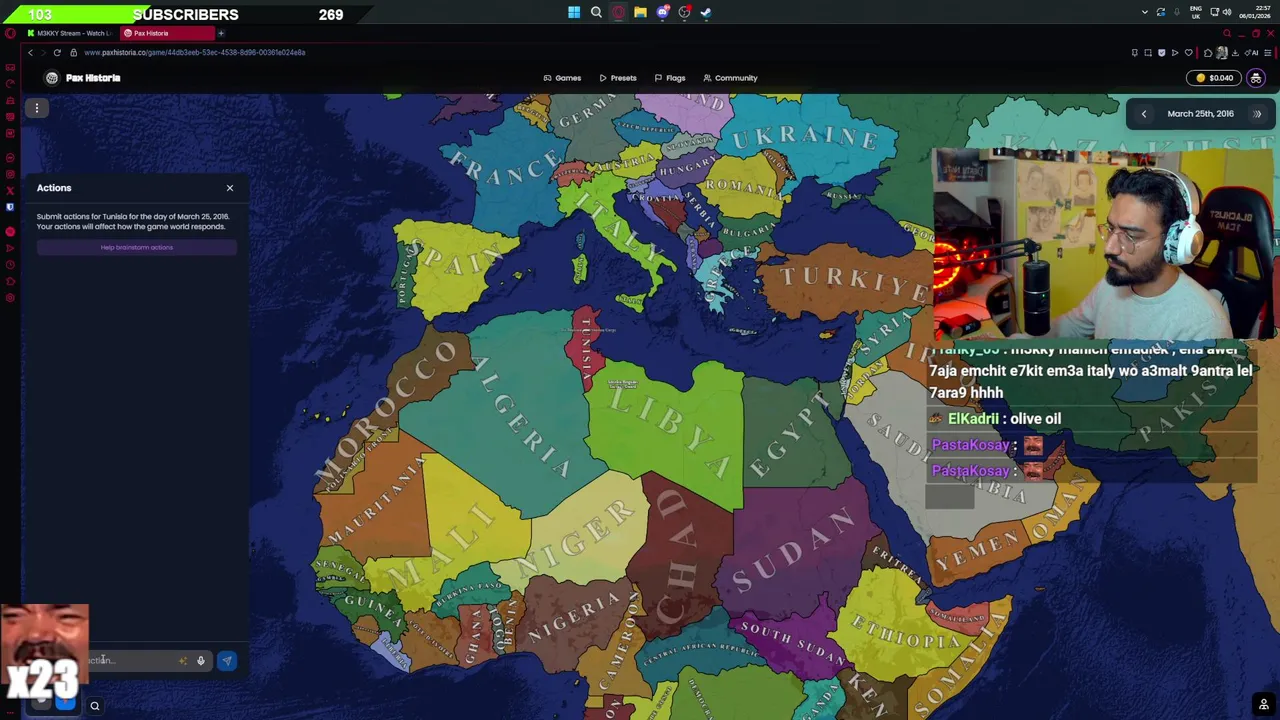Open browser downloads icon
The width and height of the screenshot is (1280, 720).
[x=1234, y=53]
